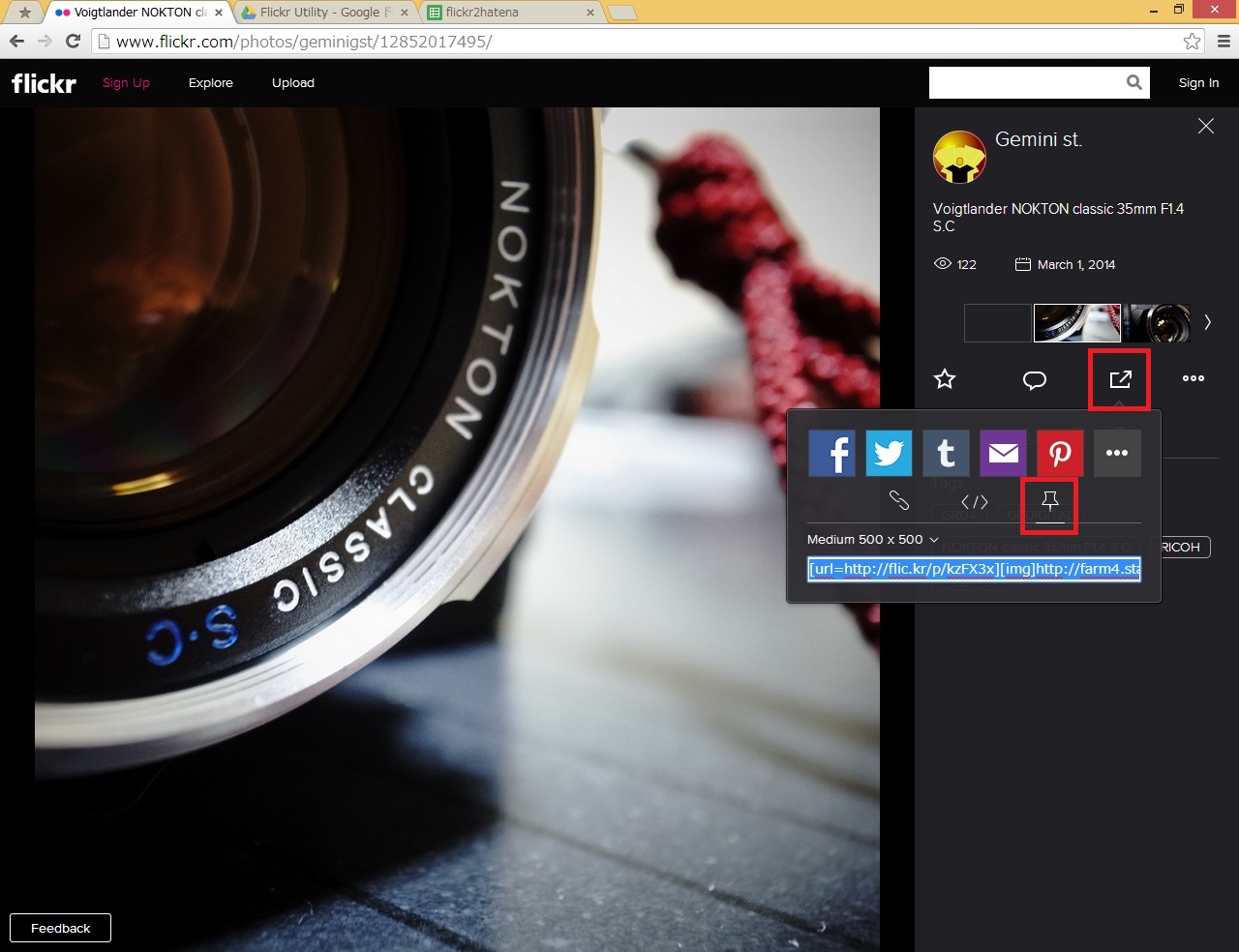The image size is (1239, 952).
Task: Share the photo by email
Action: click(1003, 453)
